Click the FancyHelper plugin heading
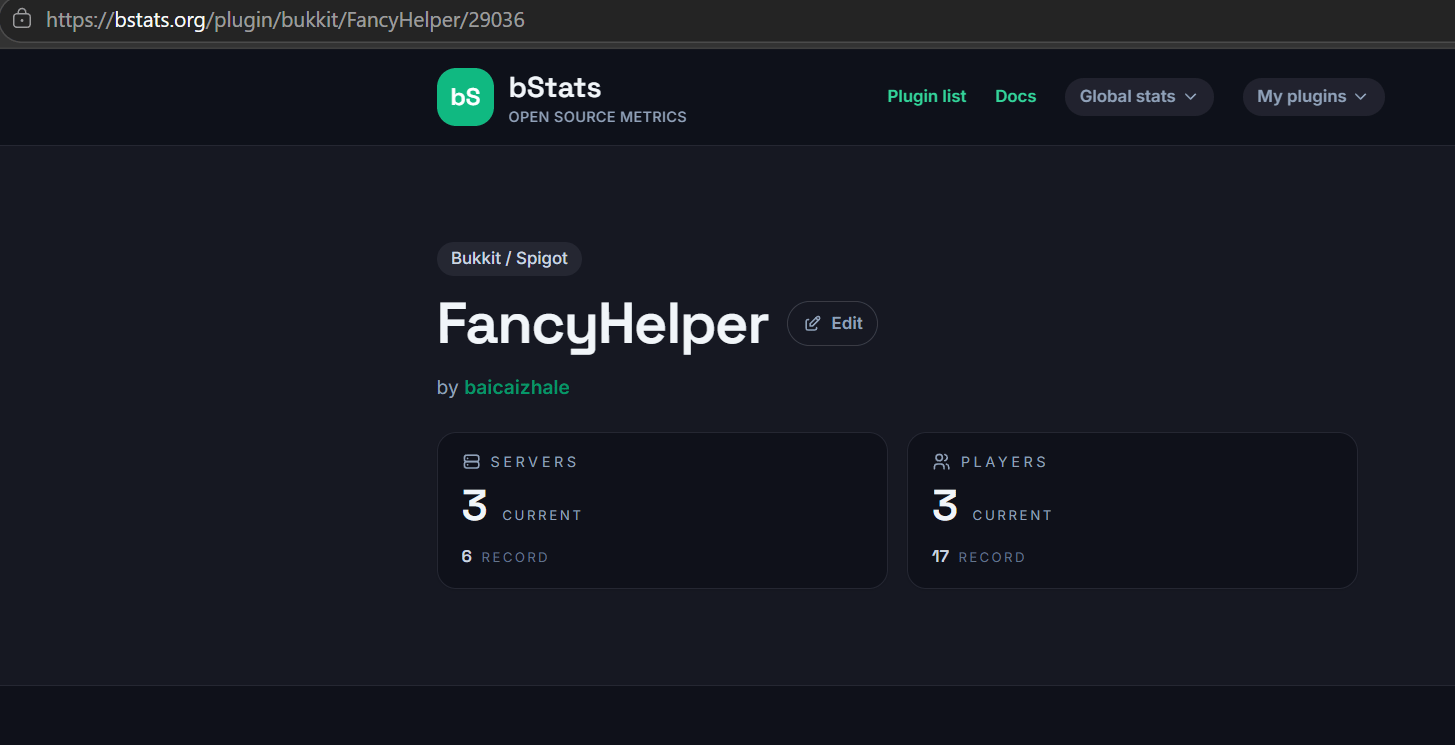The image size is (1455, 745). click(x=603, y=324)
